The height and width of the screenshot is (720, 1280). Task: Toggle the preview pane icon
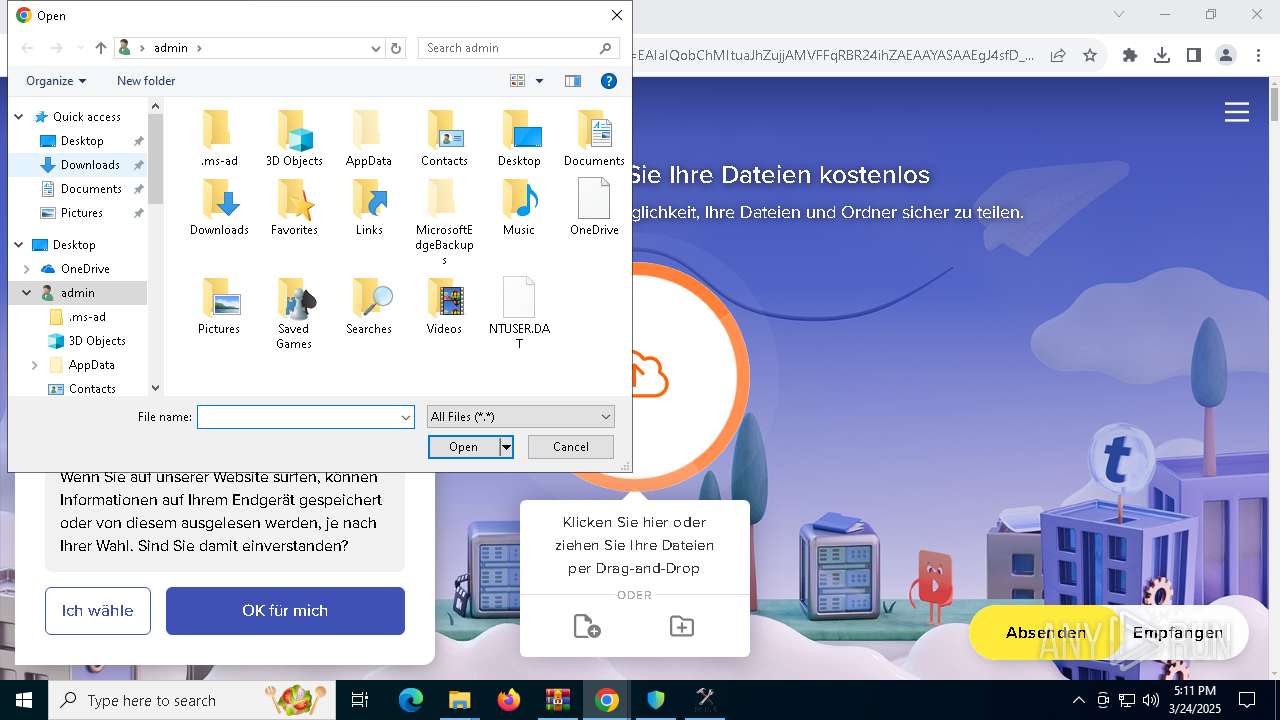[573, 81]
